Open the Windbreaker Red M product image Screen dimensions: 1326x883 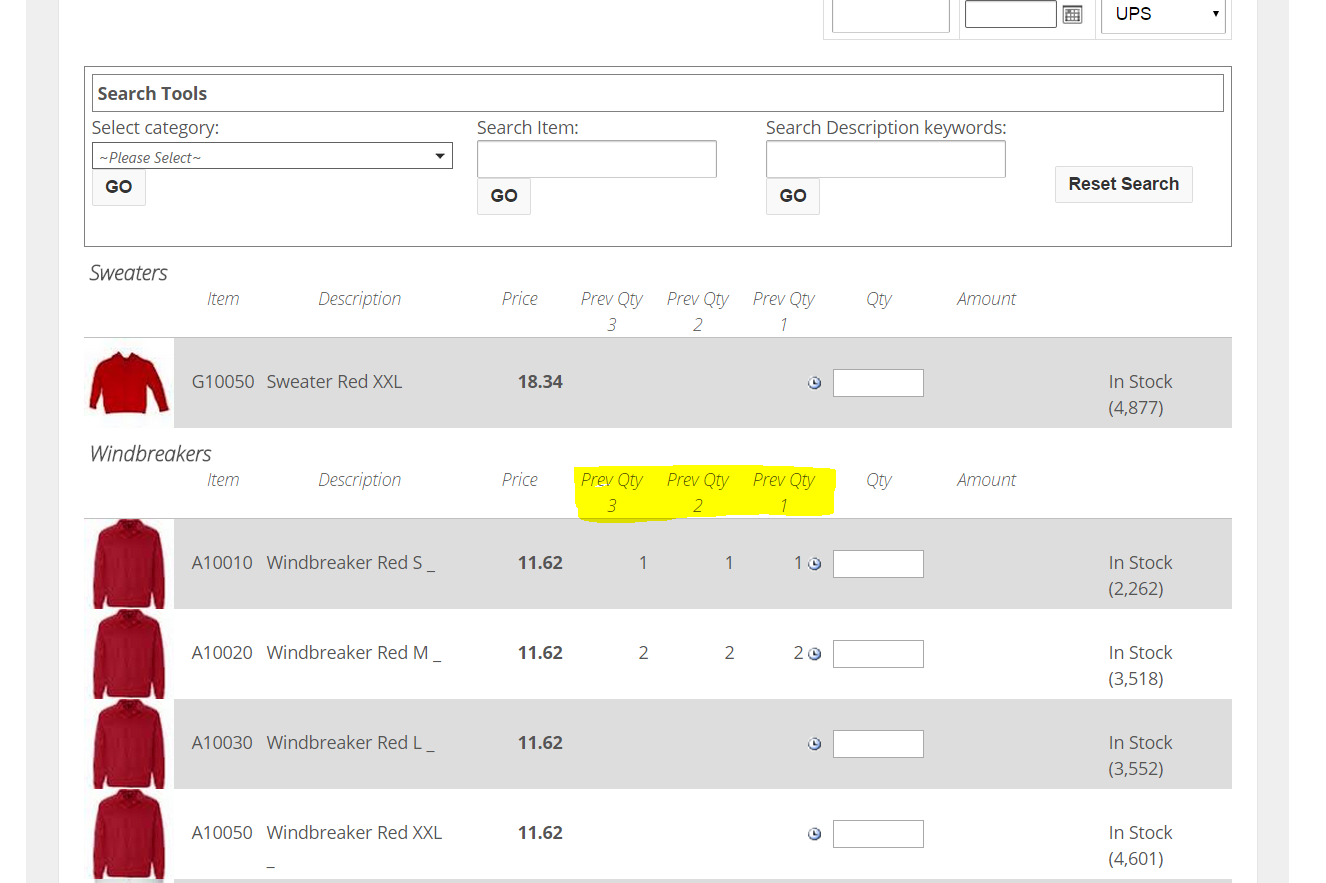[x=129, y=653]
